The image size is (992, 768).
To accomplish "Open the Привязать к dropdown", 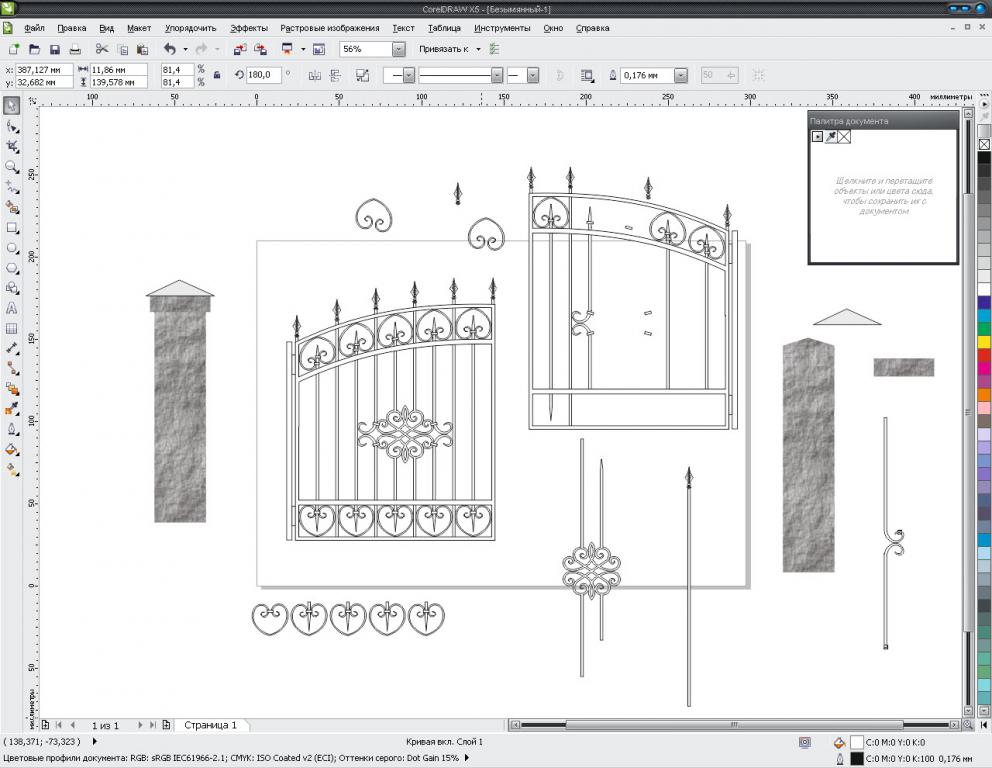I will pos(478,49).
